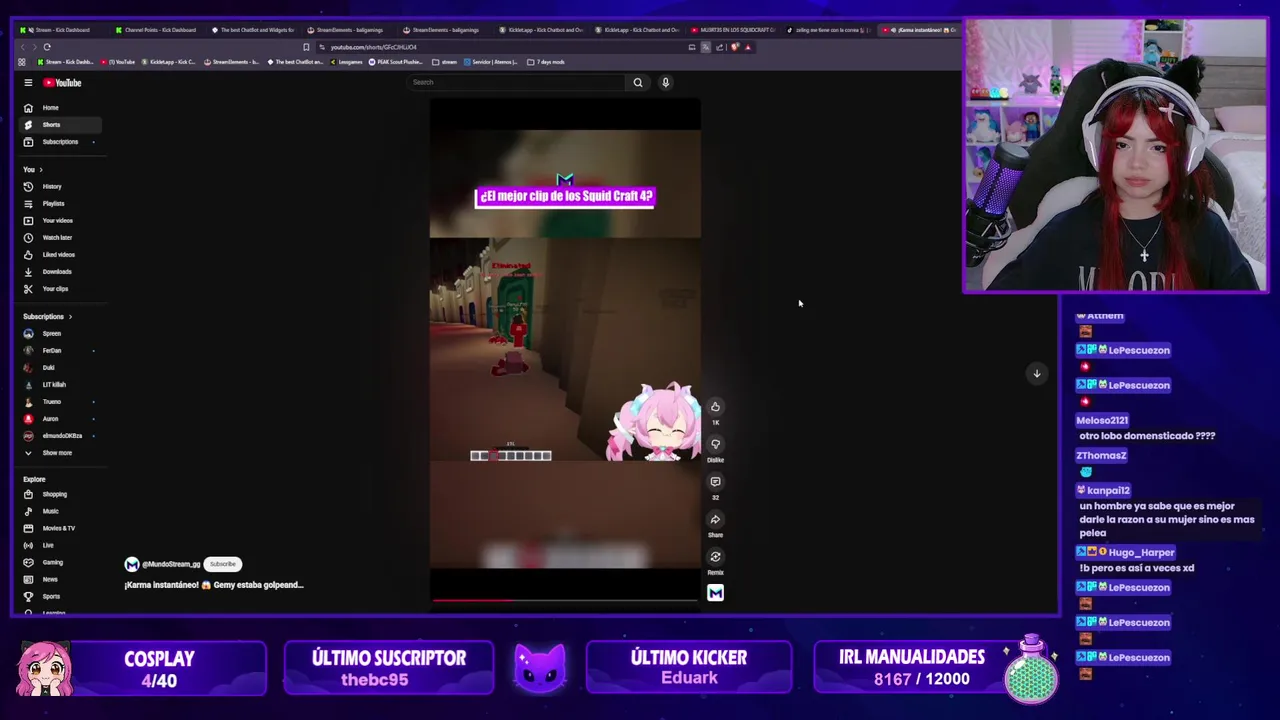Expand Show more subscriptions
This screenshot has width=1280, height=720.
60,453
